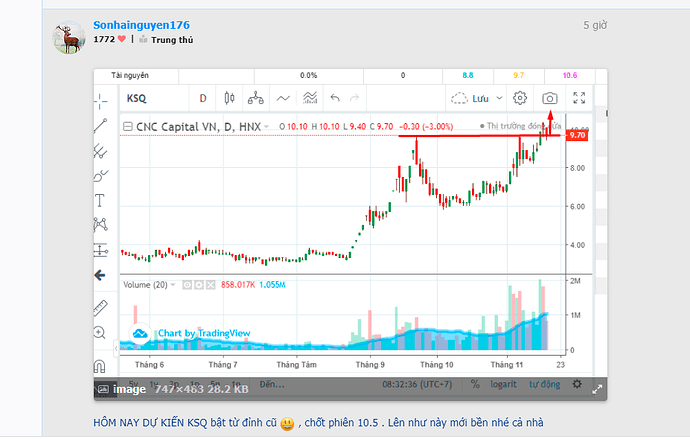Select the price range projection tool
Viewport: 690px width, 439px height.
pos(101,250)
